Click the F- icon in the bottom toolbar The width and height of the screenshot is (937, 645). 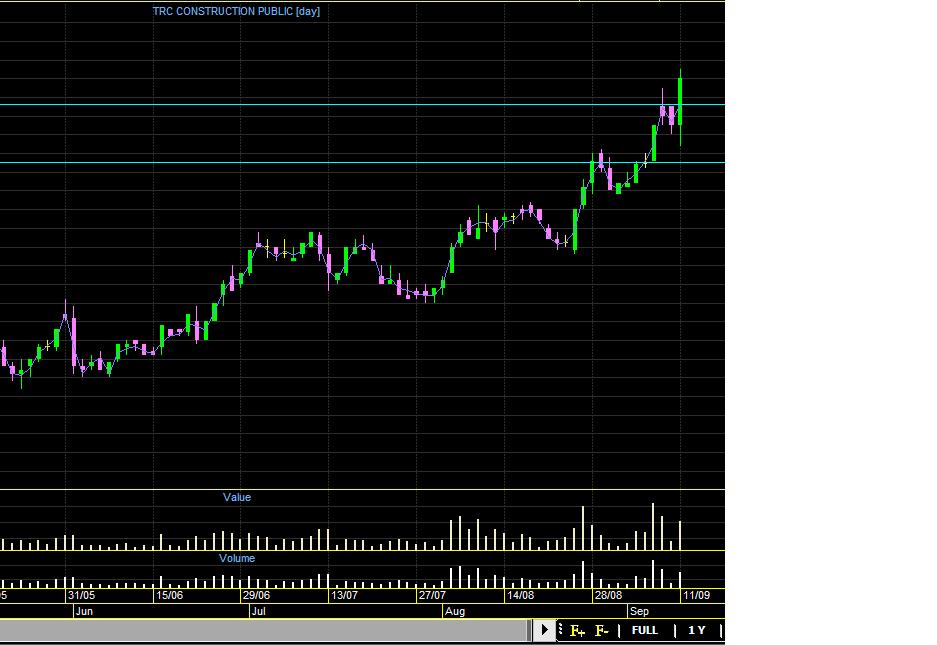pos(602,630)
